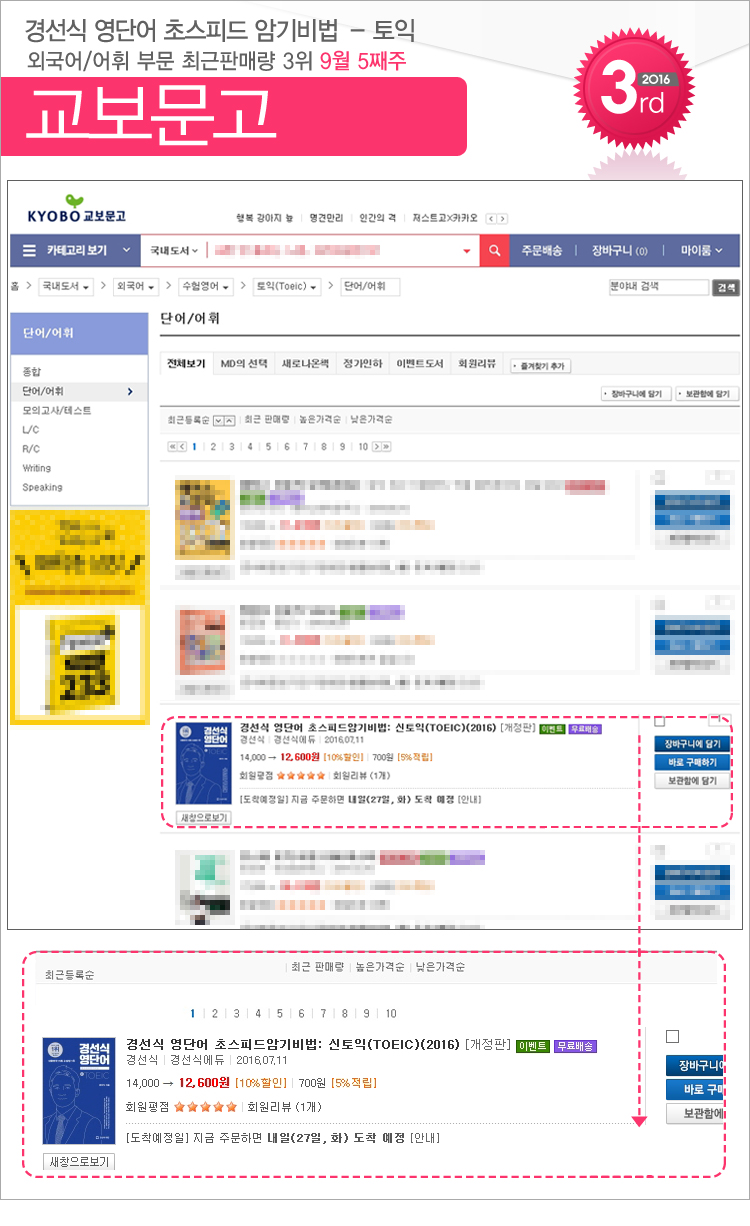Switch to the MD의 선택 tab
Screen dimensions: 750x1226
[x=244, y=364]
